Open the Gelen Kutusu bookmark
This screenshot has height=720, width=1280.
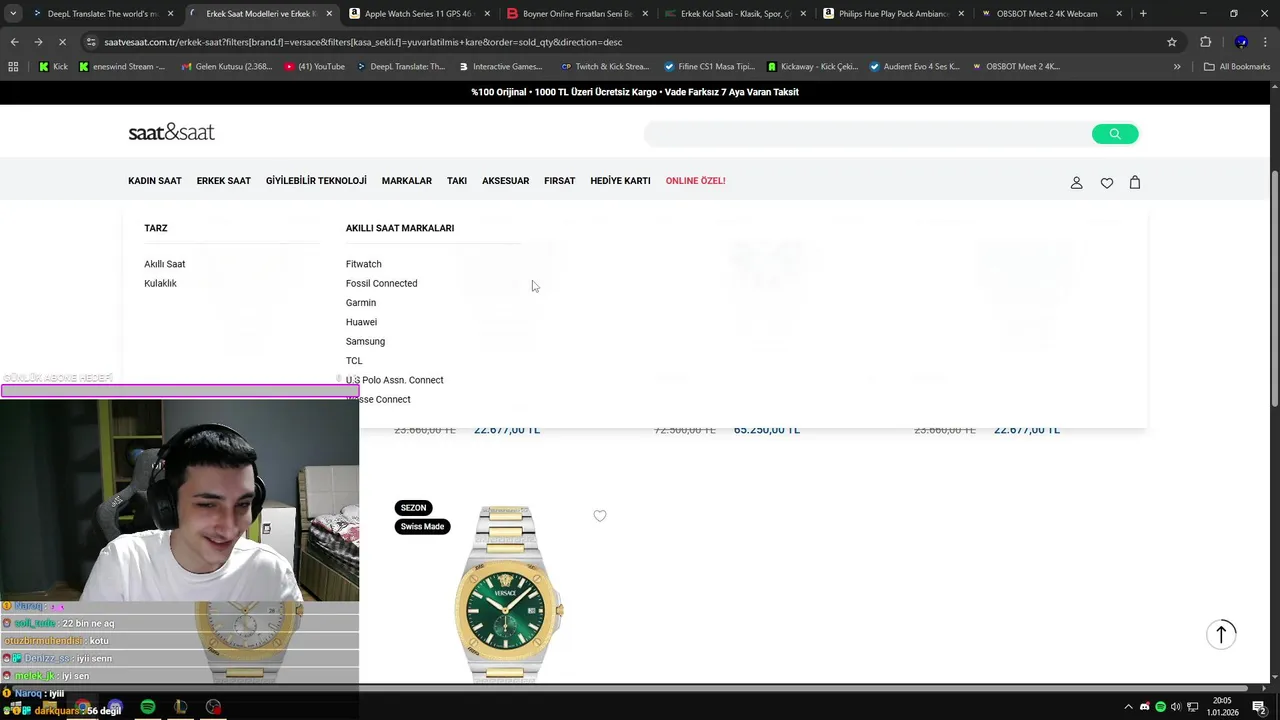pyautogui.click(x=226, y=67)
